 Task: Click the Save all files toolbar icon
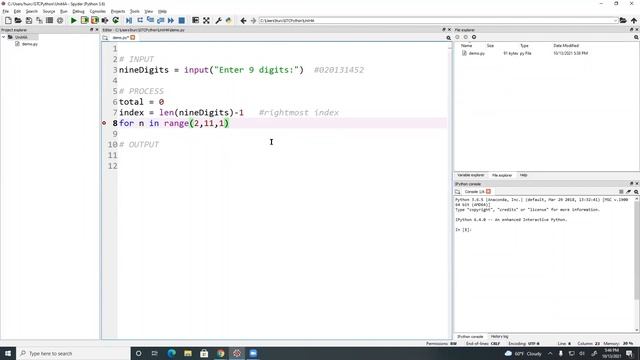[39, 20]
